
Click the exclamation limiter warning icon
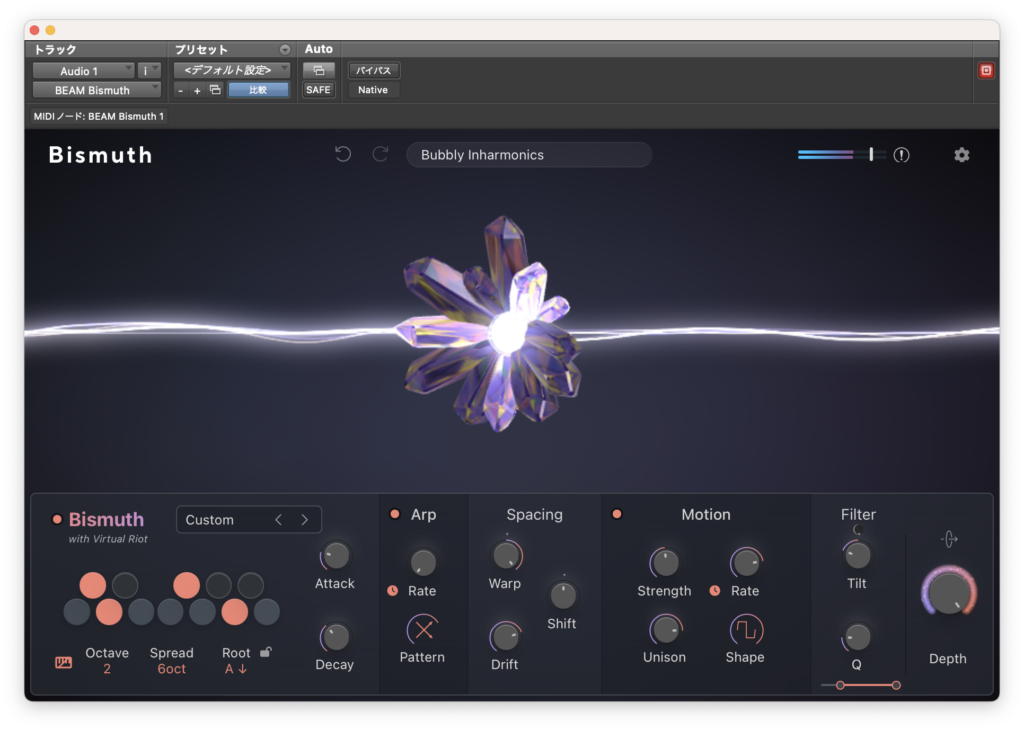pyautogui.click(x=901, y=155)
